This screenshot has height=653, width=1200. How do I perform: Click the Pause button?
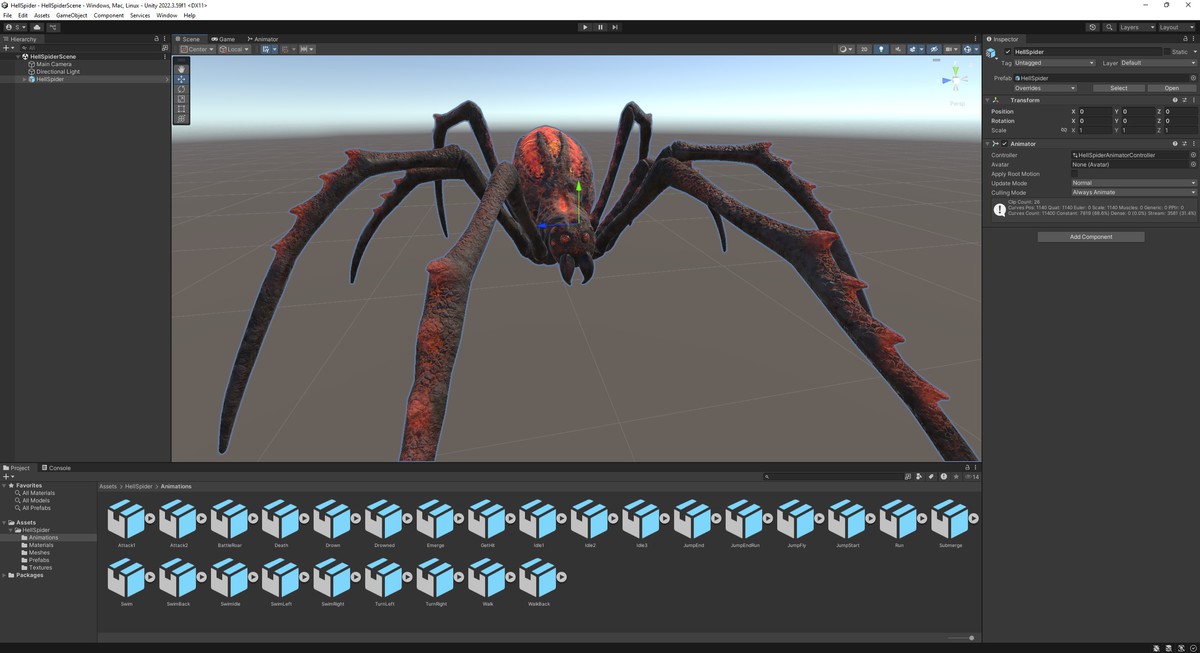click(600, 27)
